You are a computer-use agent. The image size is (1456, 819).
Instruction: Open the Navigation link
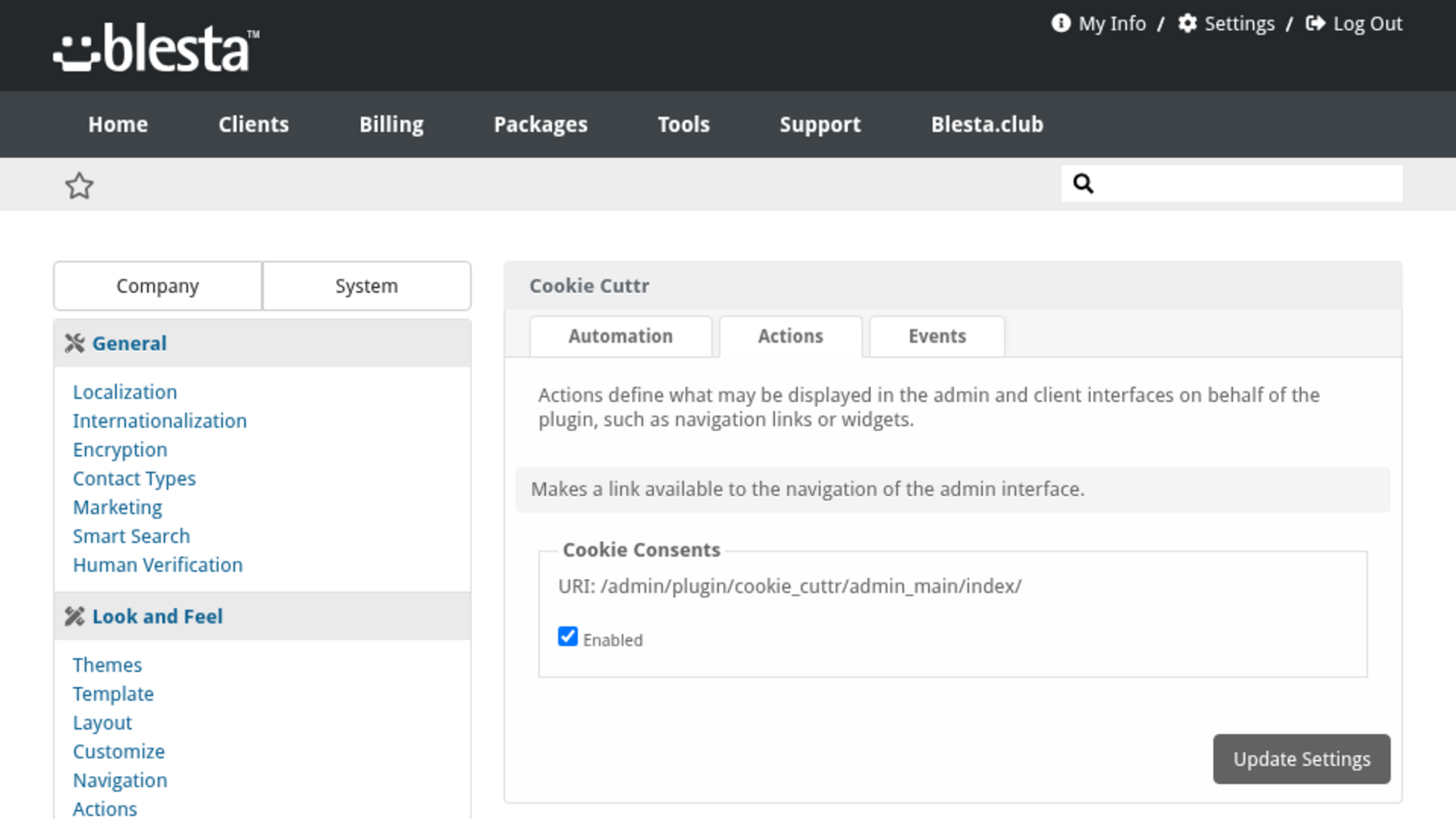click(x=120, y=780)
